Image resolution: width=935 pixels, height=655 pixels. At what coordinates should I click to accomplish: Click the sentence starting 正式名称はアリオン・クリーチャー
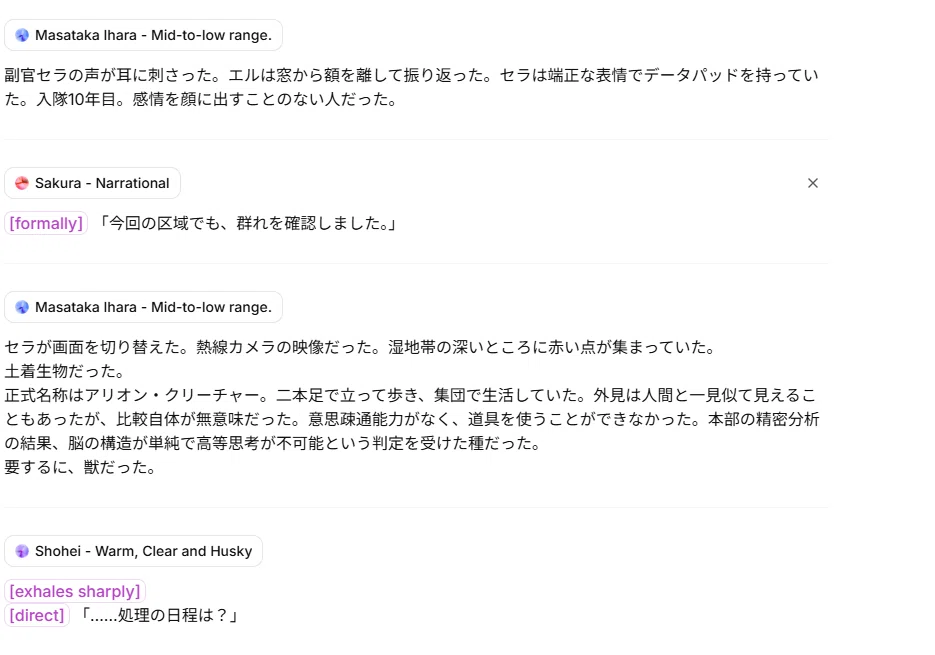[x=140, y=395]
